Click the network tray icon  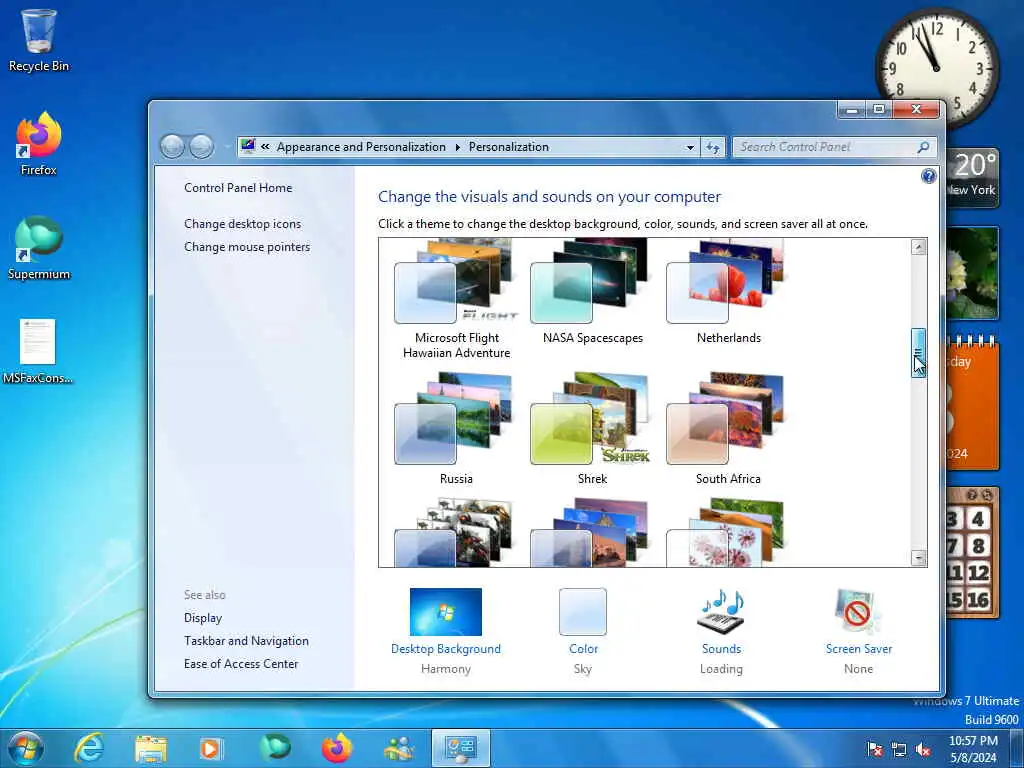coord(899,750)
